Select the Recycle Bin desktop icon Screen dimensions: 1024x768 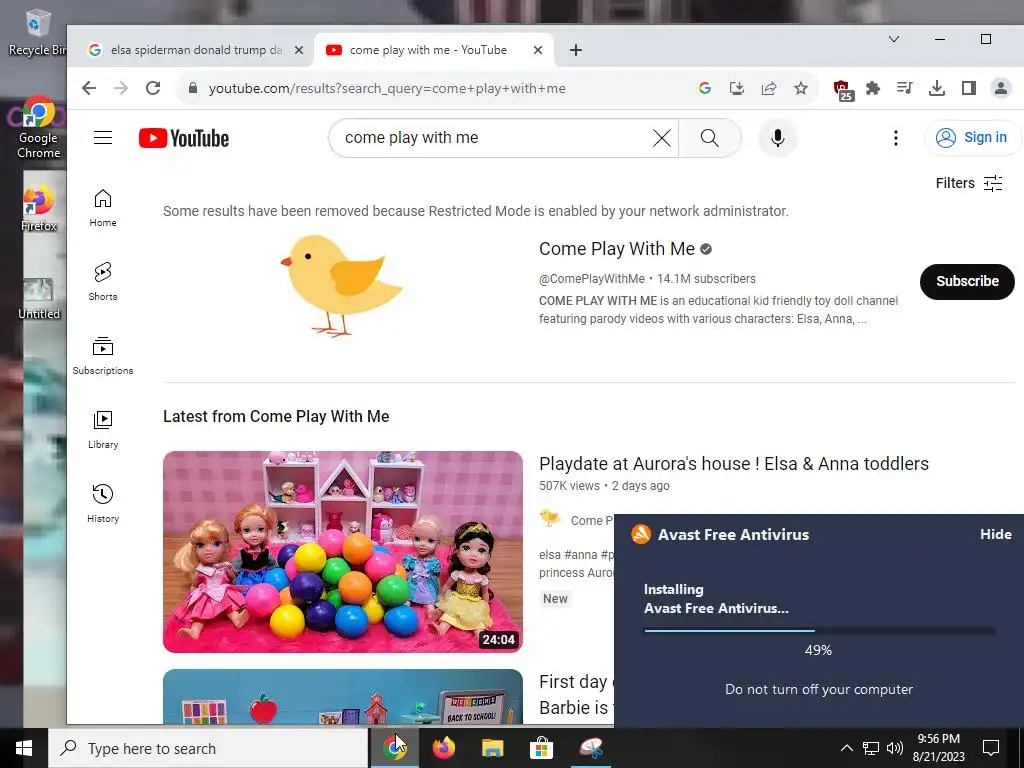point(37,33)
